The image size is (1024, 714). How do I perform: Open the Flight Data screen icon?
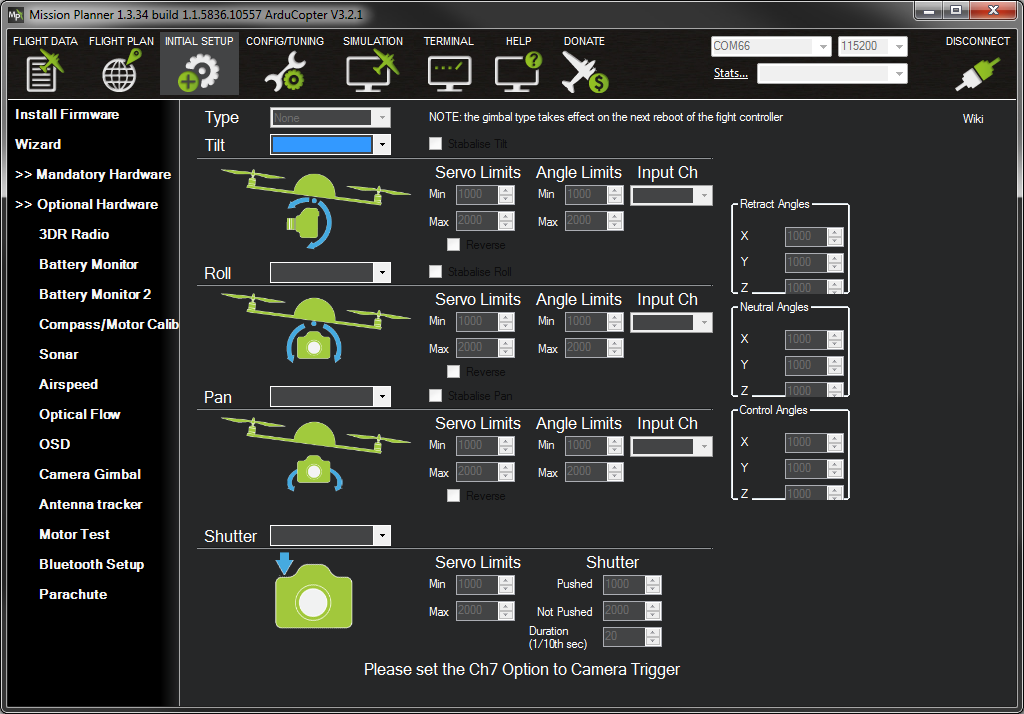coord(44,72)
